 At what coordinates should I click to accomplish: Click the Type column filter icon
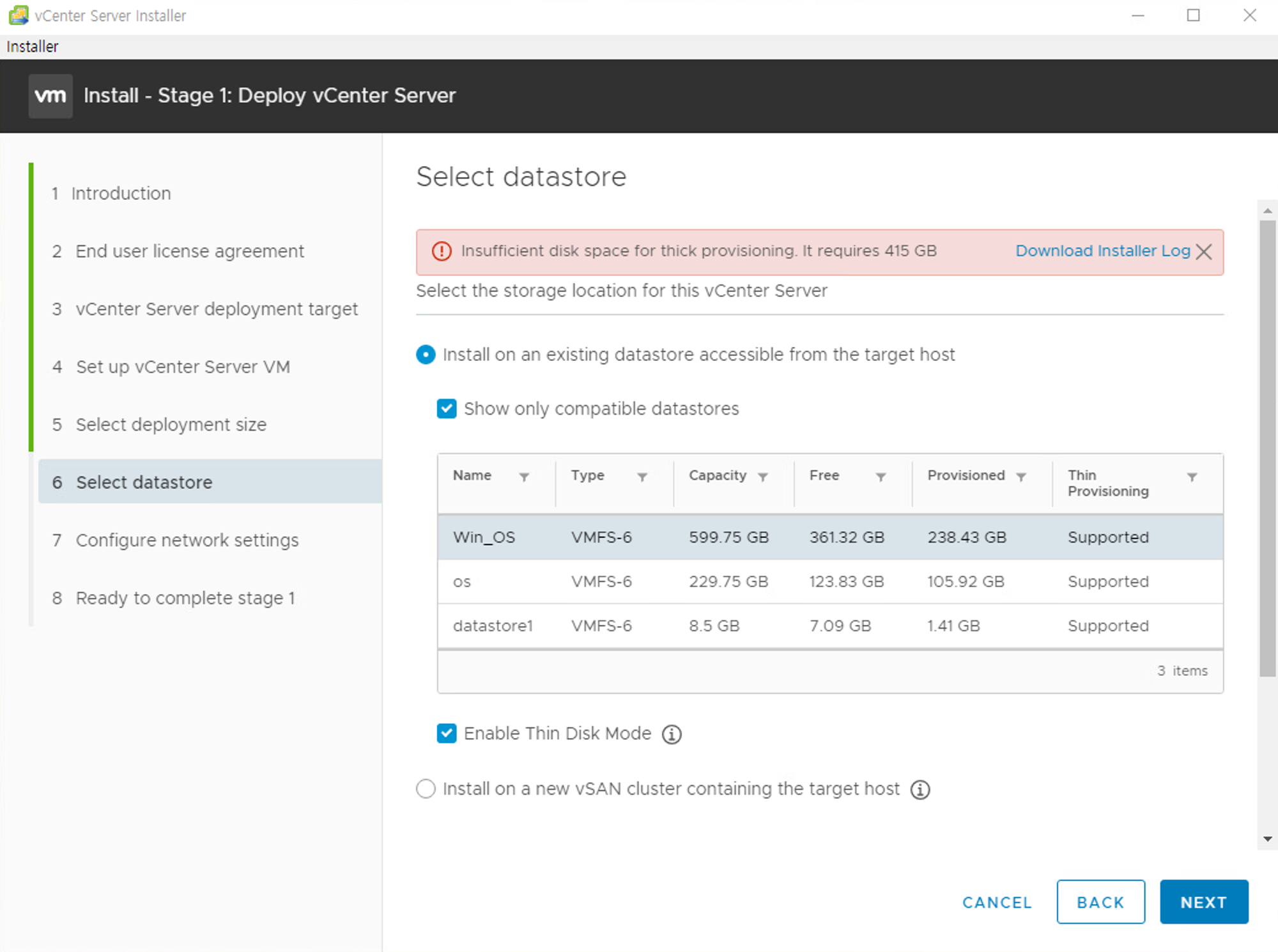click(x=642, y=477)
